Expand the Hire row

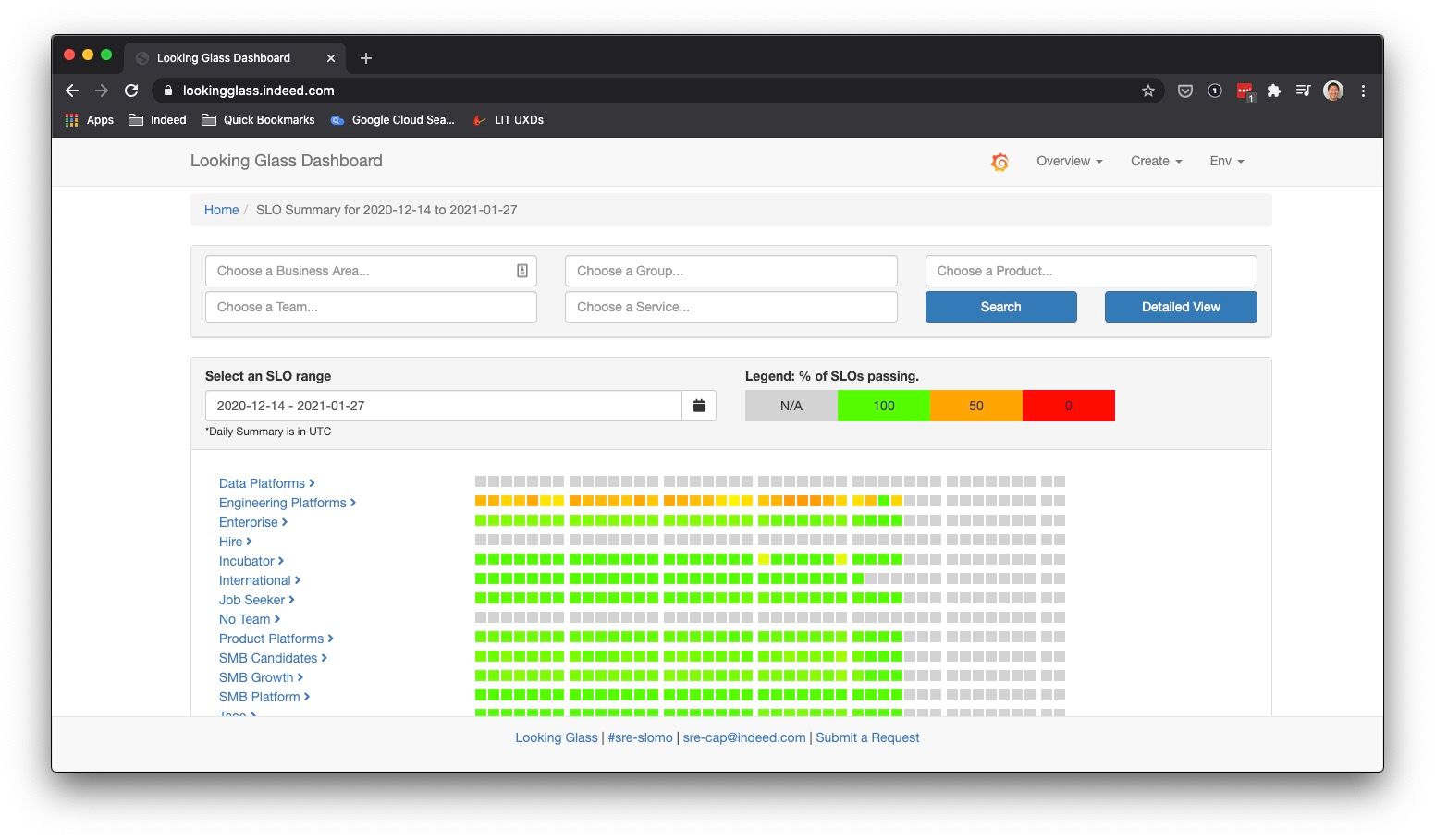point(235,542)
